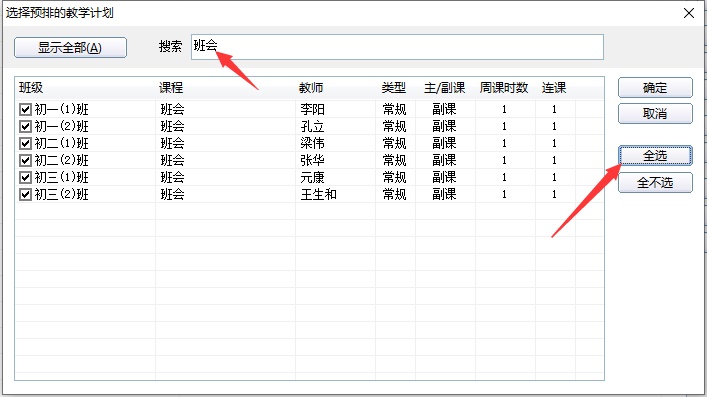Image resolution: width=707 pixels, height=397 pixels.
Task: Deselect everything with 全不选
Action: (655, 183)
